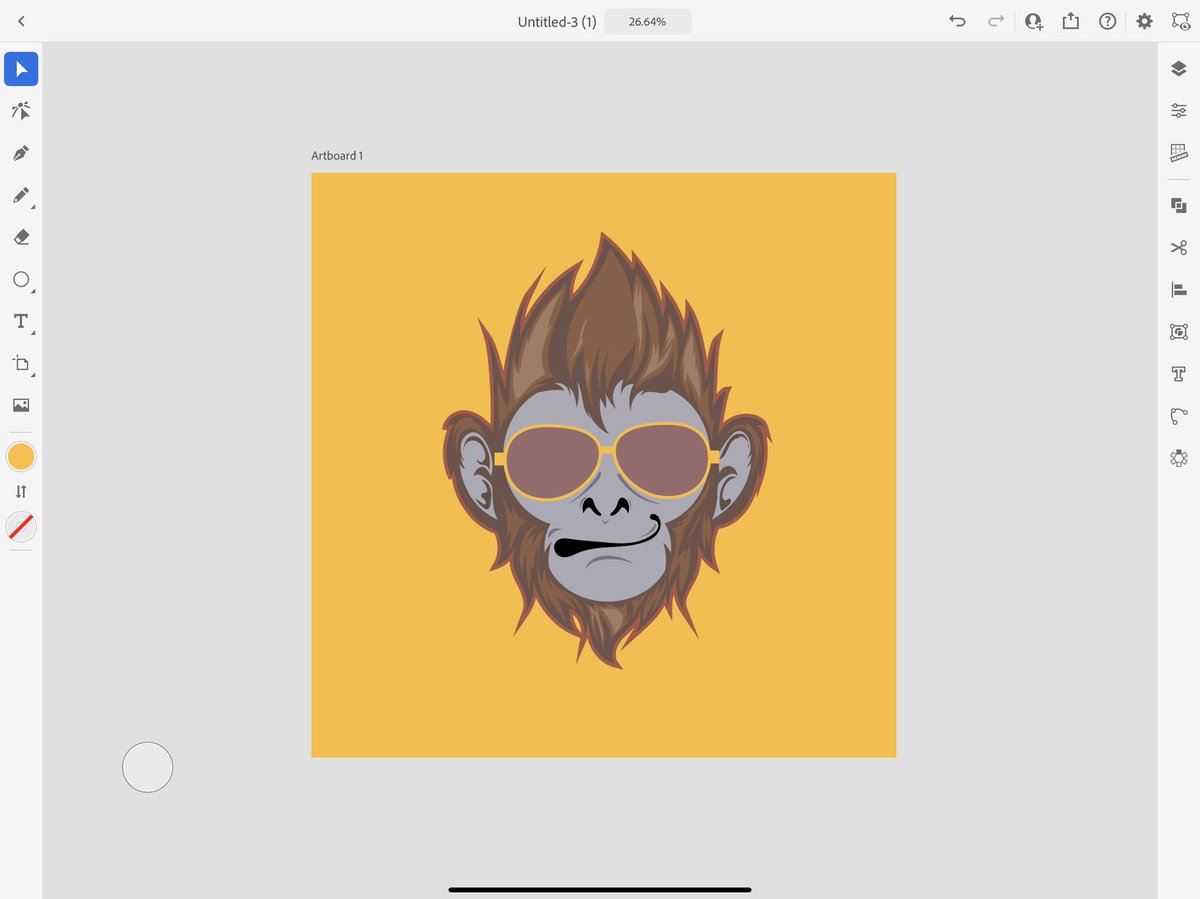Open the Place Image tool
Image resolution: width=1200 pixels, height=899 pixels.
tap(21, 405)
